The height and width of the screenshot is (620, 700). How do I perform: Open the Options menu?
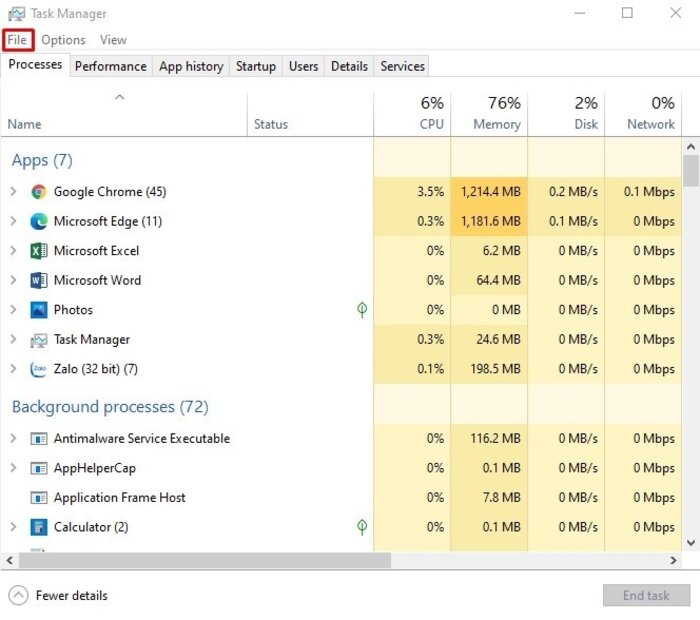(63, 40)
